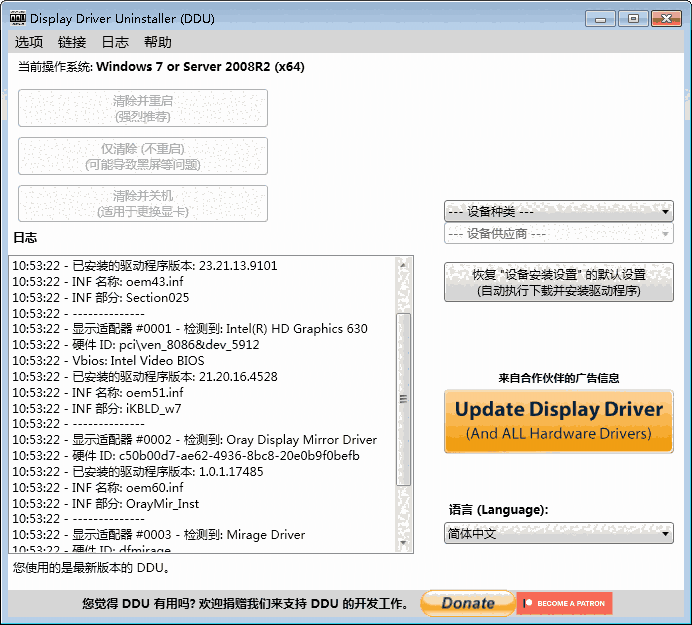Select log line Oray Display Mirror Driver

point(195,440)
